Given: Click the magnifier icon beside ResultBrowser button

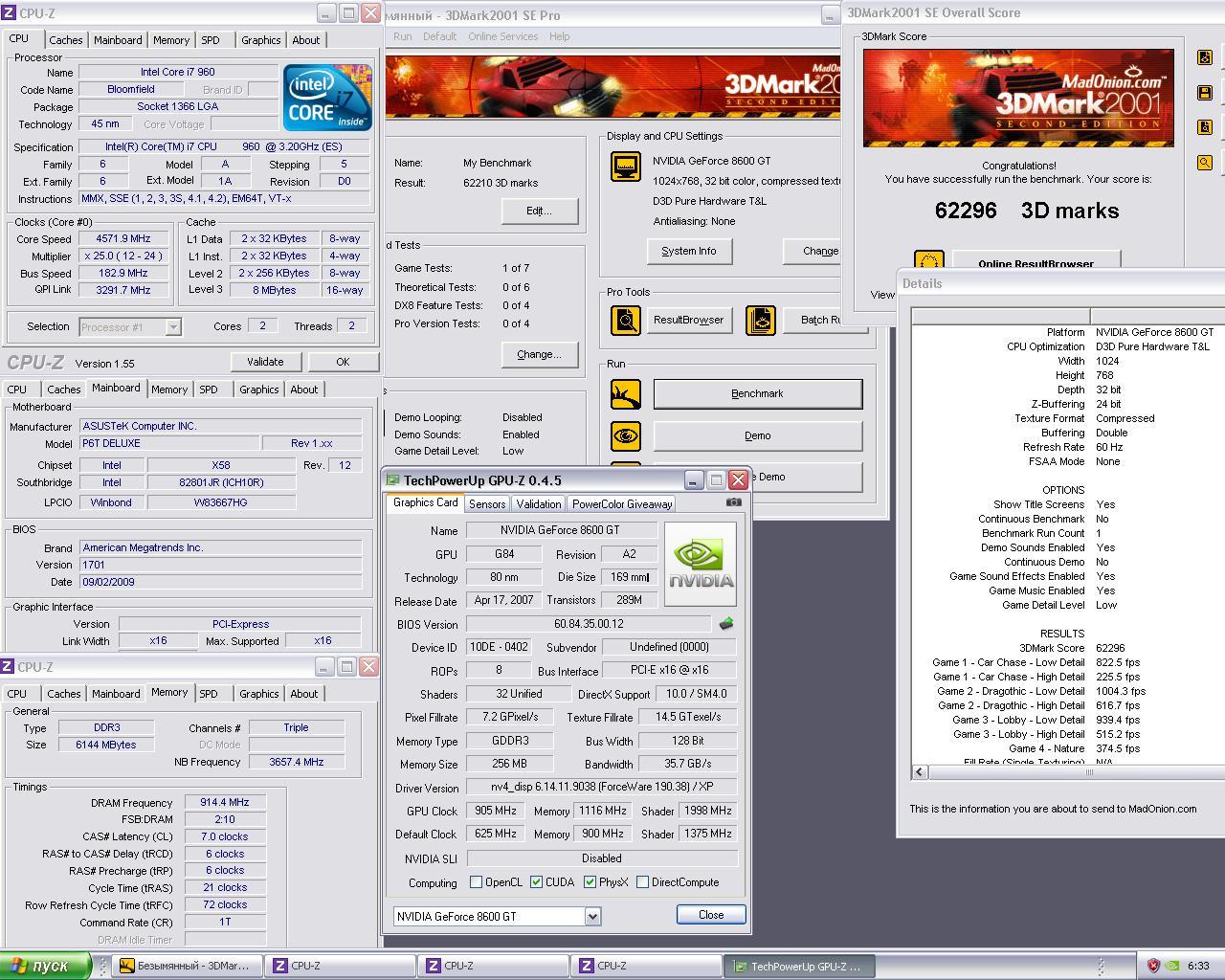Looking at the screenshot, I should 626,320.
